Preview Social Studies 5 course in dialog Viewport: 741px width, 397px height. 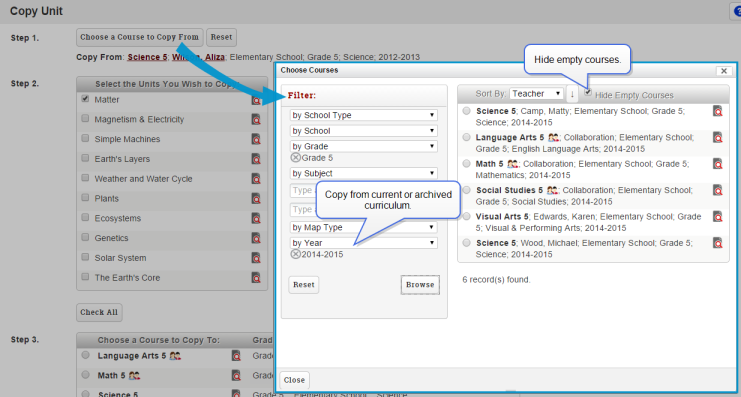pos(718,190)
